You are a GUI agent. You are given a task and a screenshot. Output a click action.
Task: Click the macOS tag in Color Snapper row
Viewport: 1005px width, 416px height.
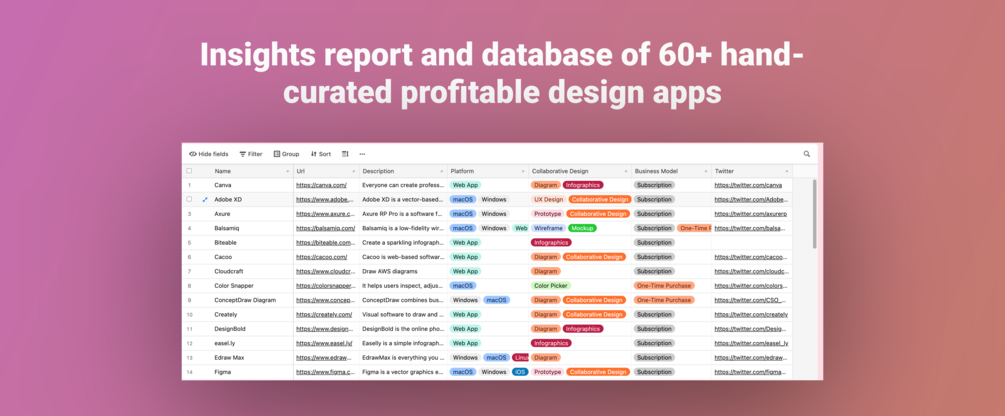[463, 286]
